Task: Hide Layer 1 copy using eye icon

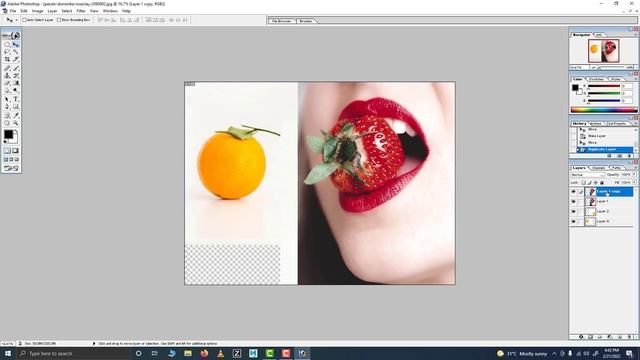Action: pos(573,191)
